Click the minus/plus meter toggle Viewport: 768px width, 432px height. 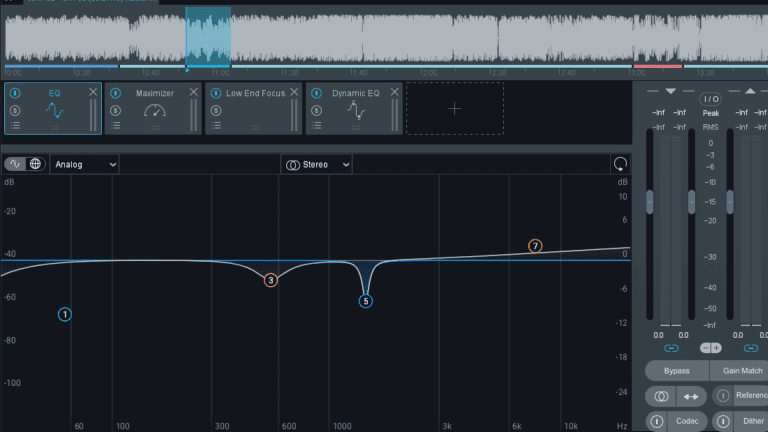(x=711, y=348)
